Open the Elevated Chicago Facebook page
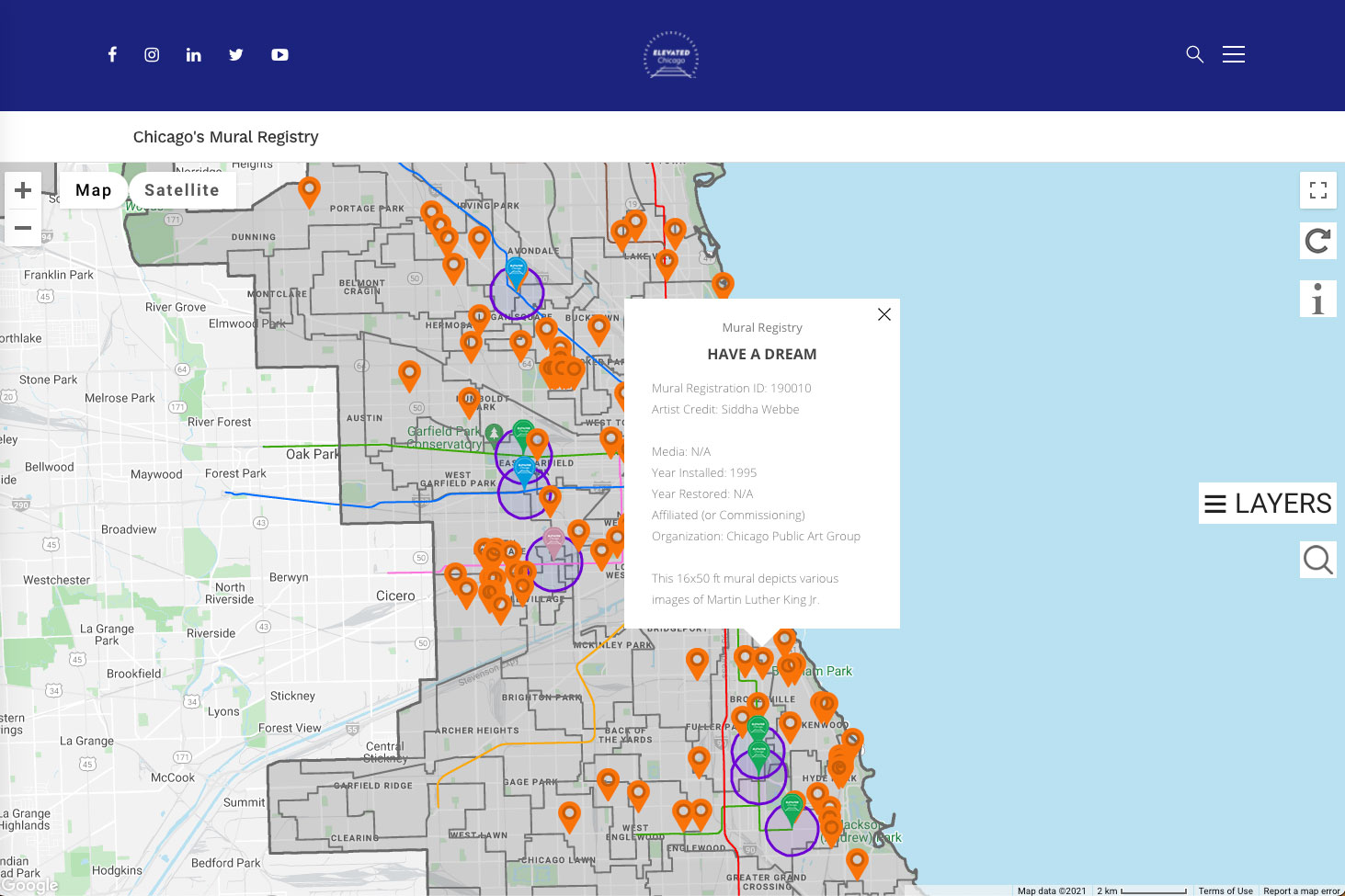Screen dimensions: 1345x896 111,54
